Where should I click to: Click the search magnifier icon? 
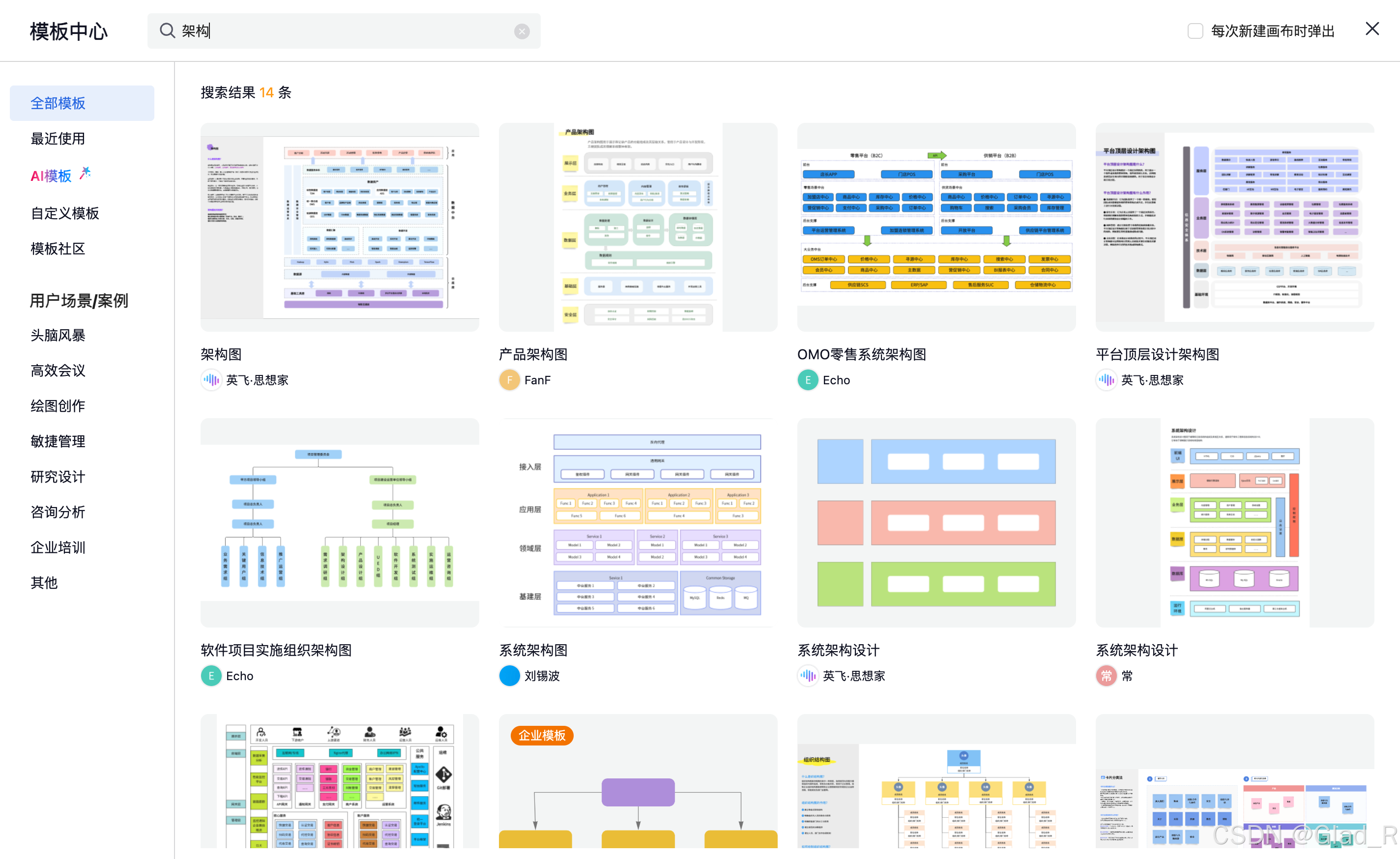(x=167, y=30)
